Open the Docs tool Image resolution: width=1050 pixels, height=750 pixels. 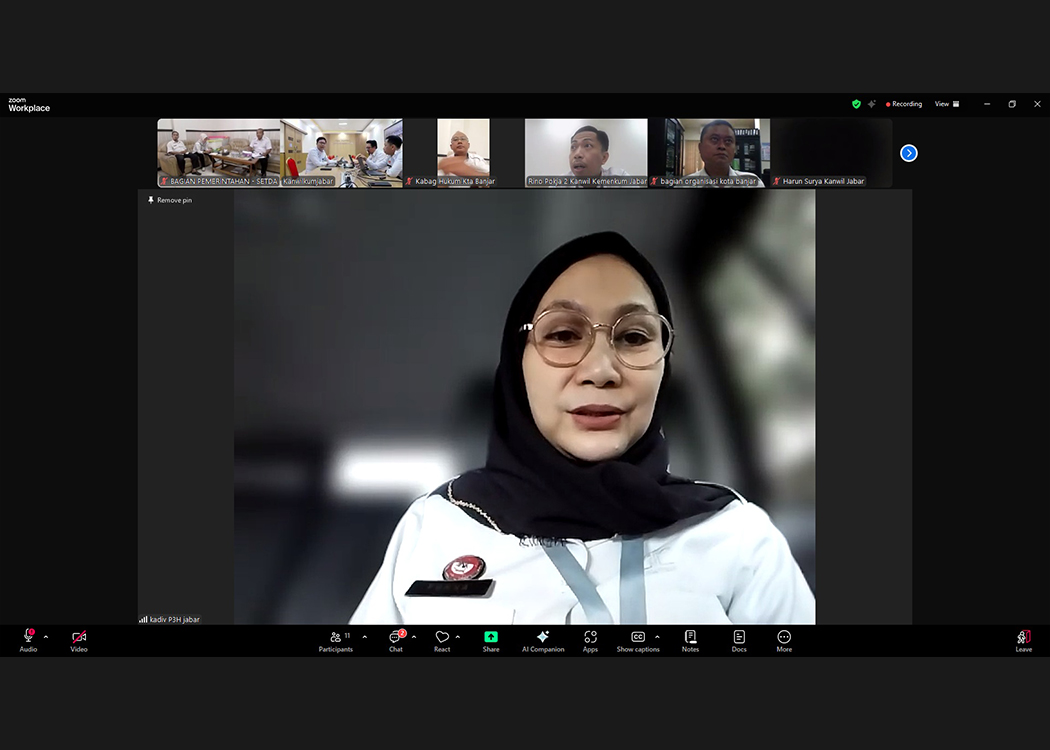click(x=739, y=638)
